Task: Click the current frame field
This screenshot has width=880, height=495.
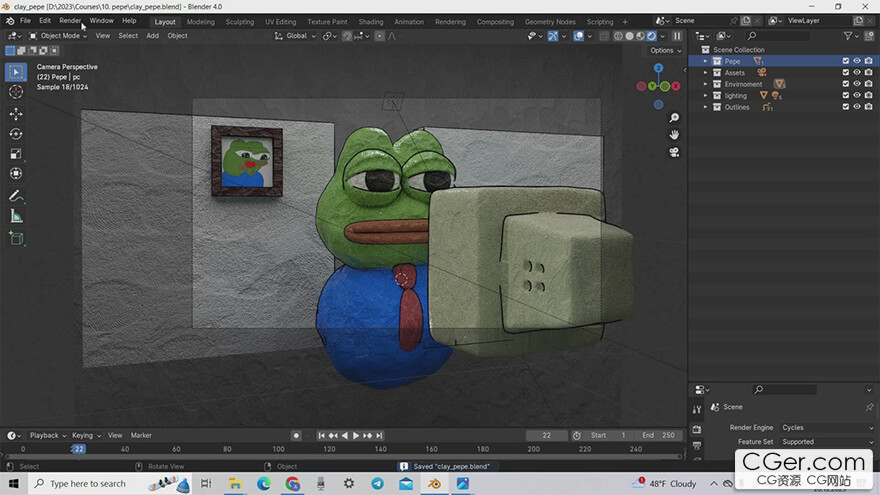Action: [x=546, y=436]
